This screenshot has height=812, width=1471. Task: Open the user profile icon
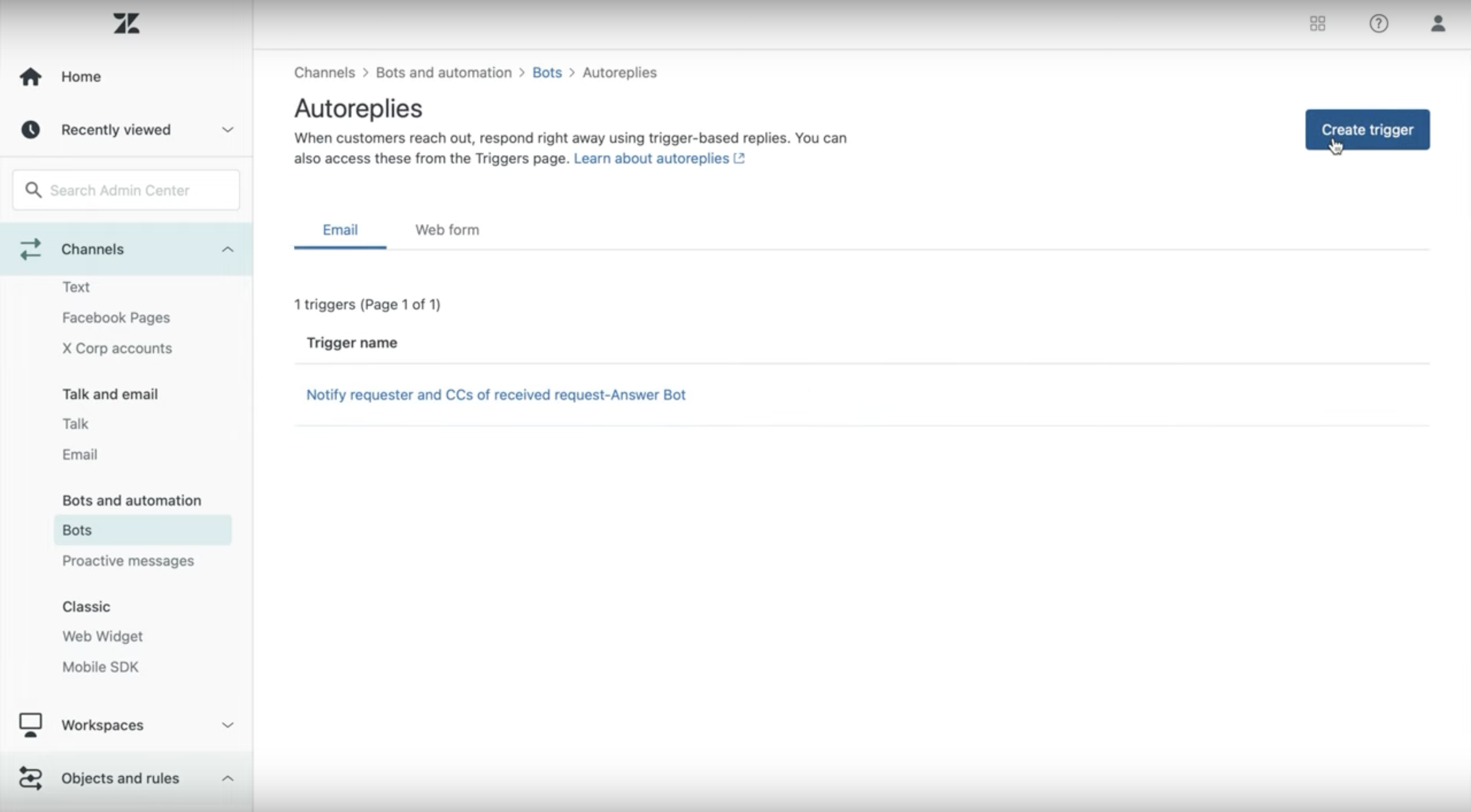[1437, 23]
